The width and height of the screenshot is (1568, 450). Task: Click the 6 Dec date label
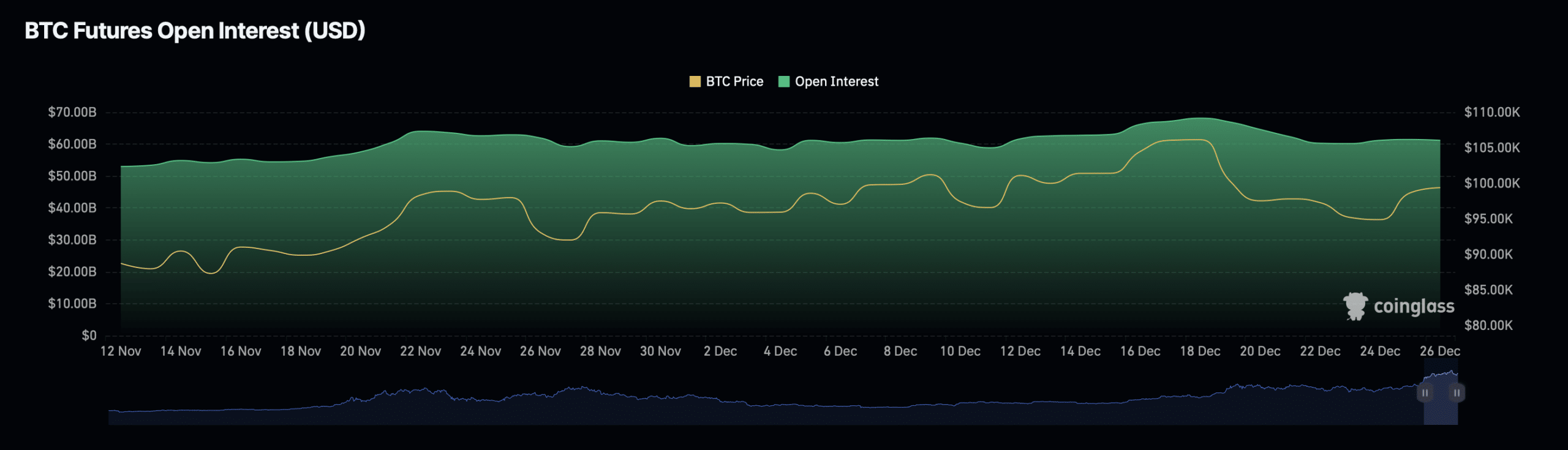click(x=840, y=351)
